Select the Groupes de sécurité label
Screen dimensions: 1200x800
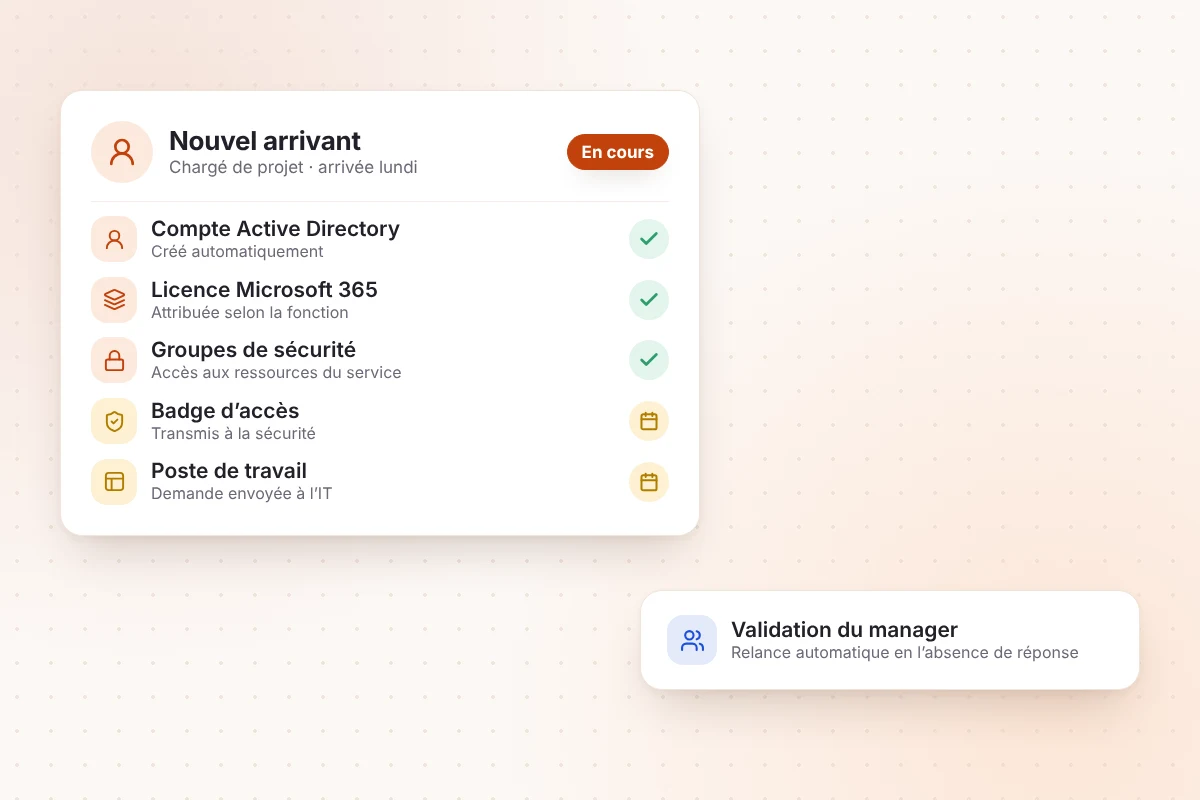pos(253,350)
